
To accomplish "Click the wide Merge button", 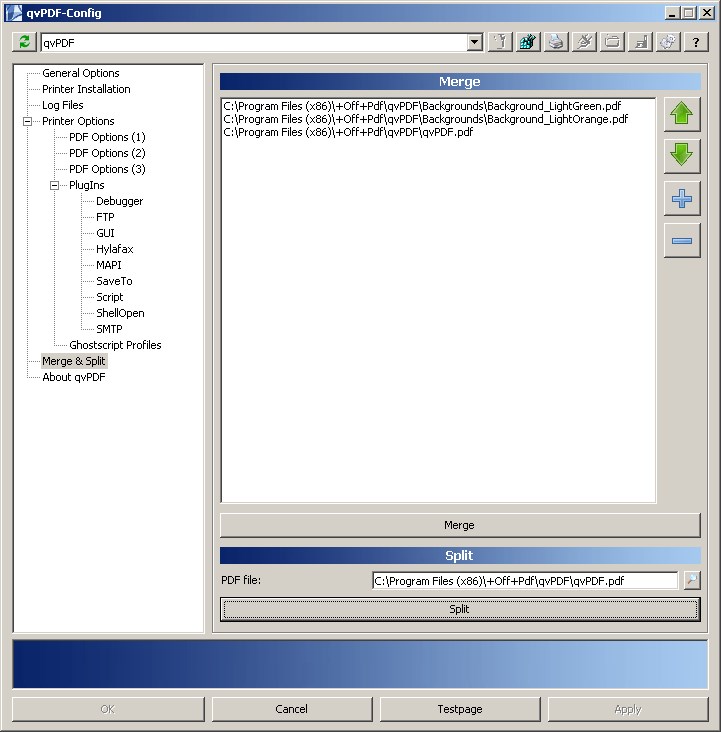I will point(459,525).
